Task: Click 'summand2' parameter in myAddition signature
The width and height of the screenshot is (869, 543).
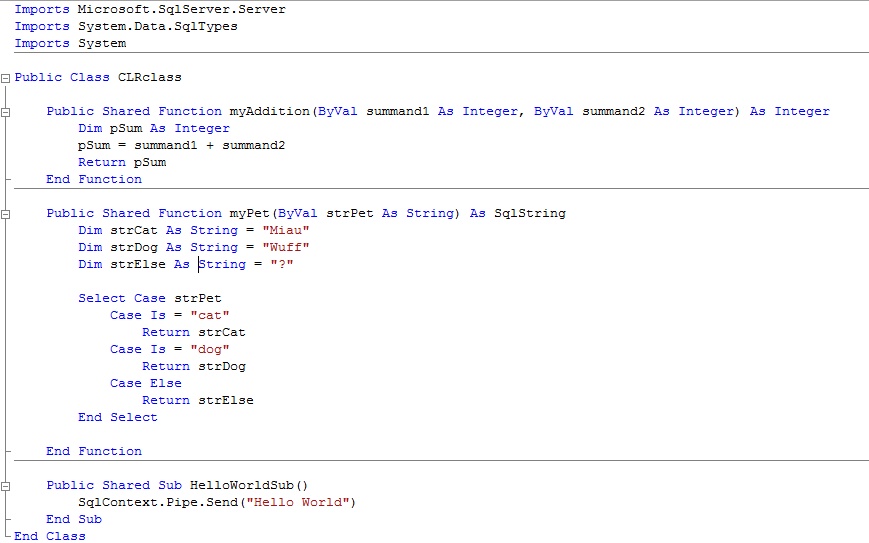Action: point(614,111)
